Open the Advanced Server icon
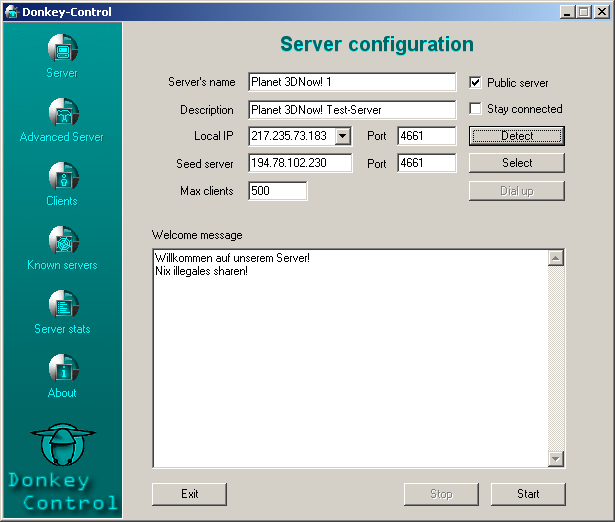The image size is (615, 522). coord(64,112)
